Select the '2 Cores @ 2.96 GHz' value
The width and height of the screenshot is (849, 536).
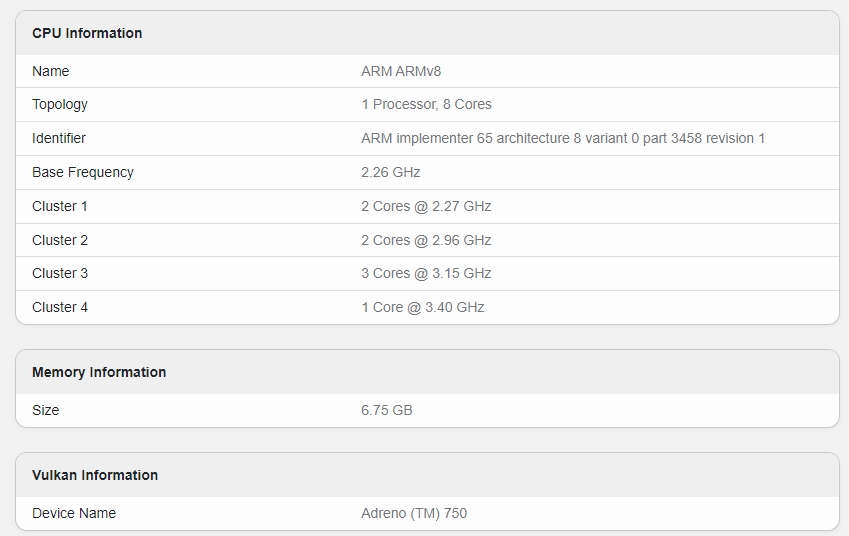[x=426, y=240]
